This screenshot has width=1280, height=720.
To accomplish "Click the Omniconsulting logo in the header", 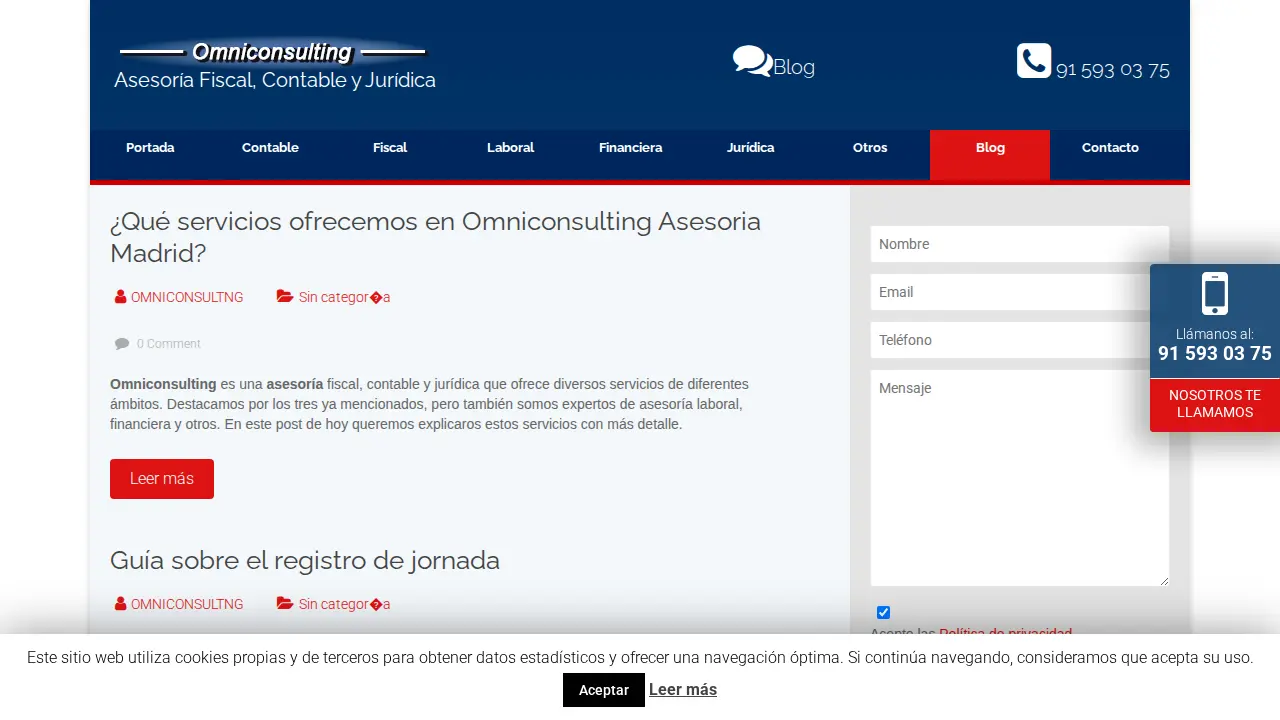I will point(272,52).
